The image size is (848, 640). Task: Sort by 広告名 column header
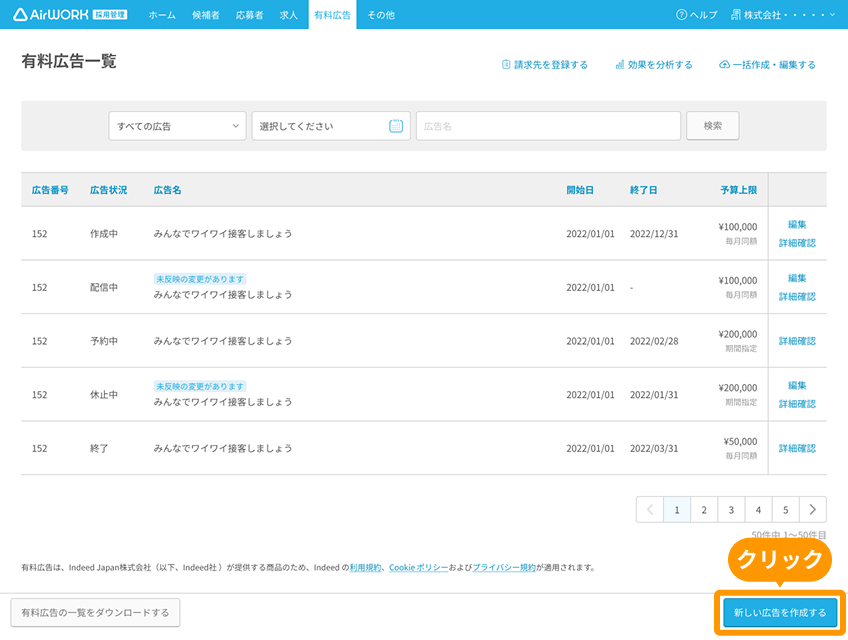168,190
